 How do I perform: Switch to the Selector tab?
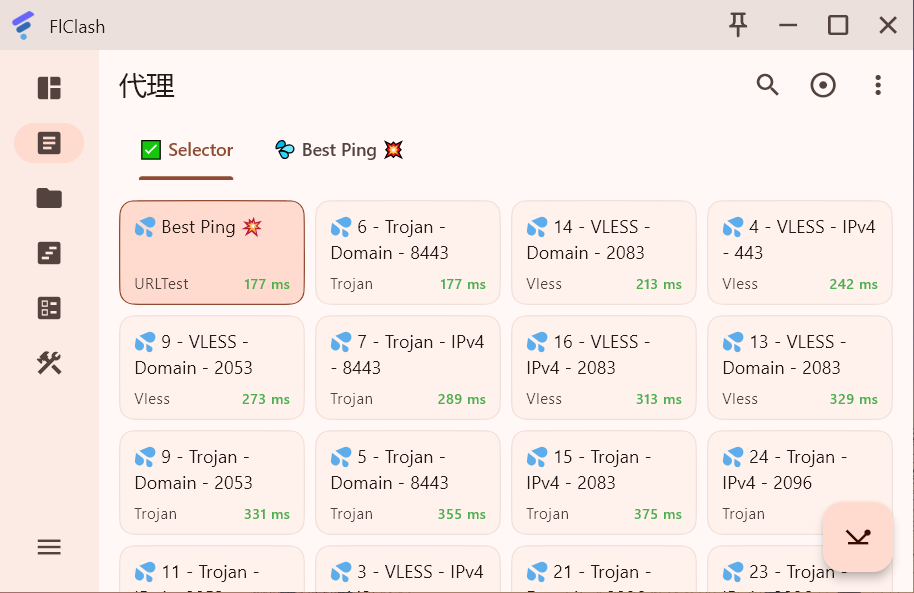tap(187, 150)
